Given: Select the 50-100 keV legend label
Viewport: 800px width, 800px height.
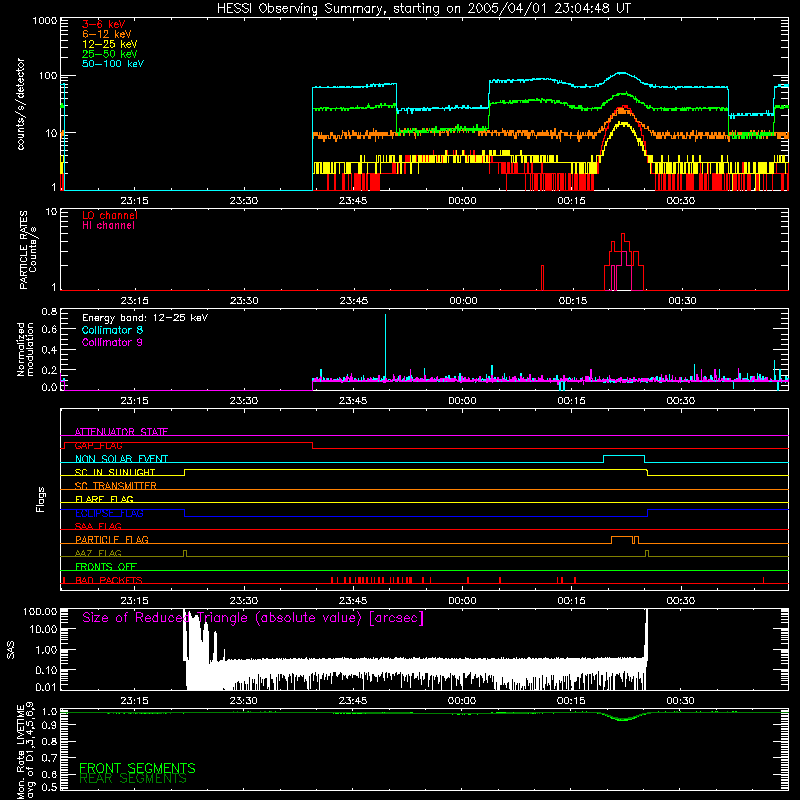Looking at the screenshot, I should pos(113,64).
